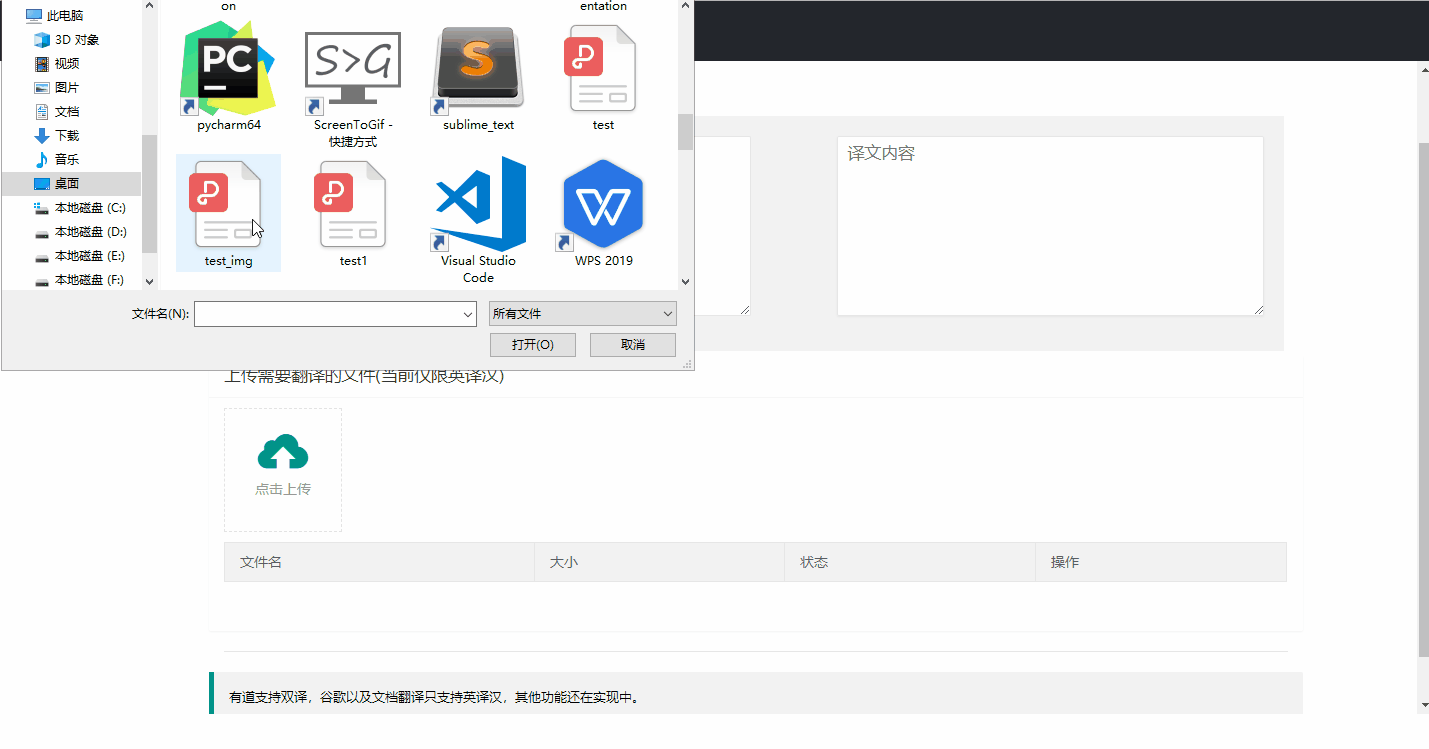Open the 3D 对象 folder

click(67, 40)
